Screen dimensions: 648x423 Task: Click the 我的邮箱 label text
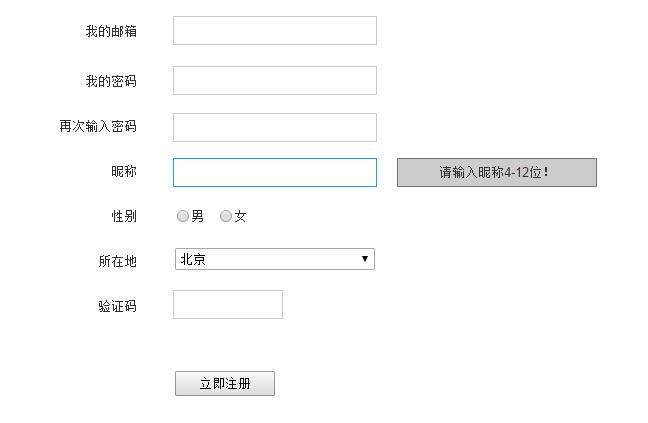[x=111, y=31]
